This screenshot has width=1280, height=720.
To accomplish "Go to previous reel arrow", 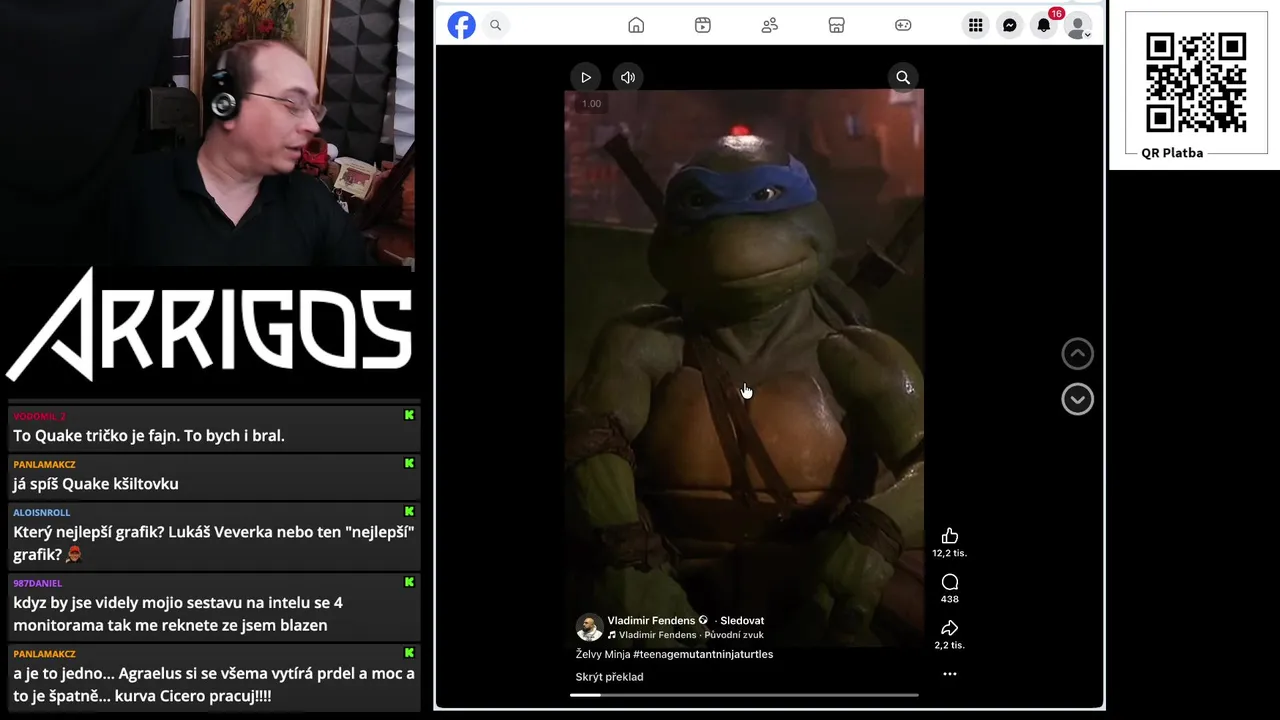I will tap(1077, 353).
